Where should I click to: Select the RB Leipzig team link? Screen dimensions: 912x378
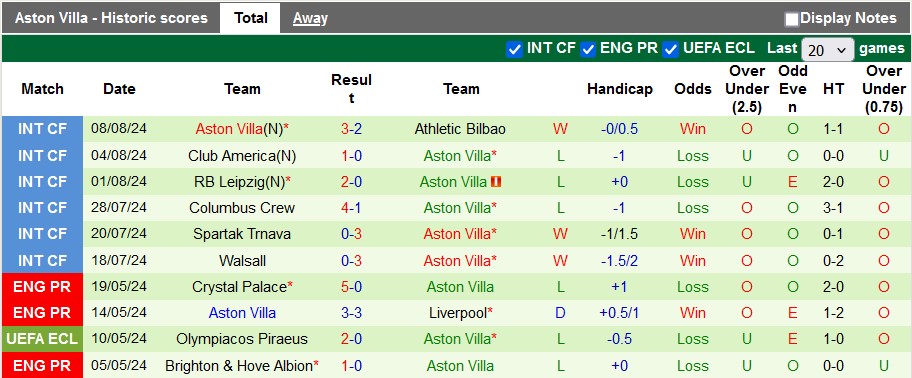click(x=240, y=182)
